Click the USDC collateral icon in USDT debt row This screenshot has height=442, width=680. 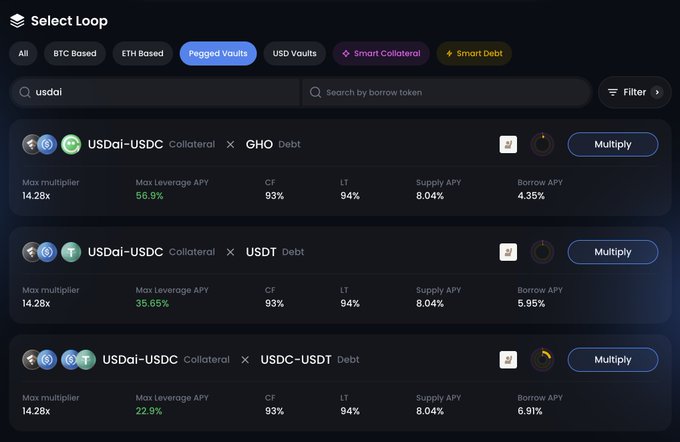click(48, 252)
